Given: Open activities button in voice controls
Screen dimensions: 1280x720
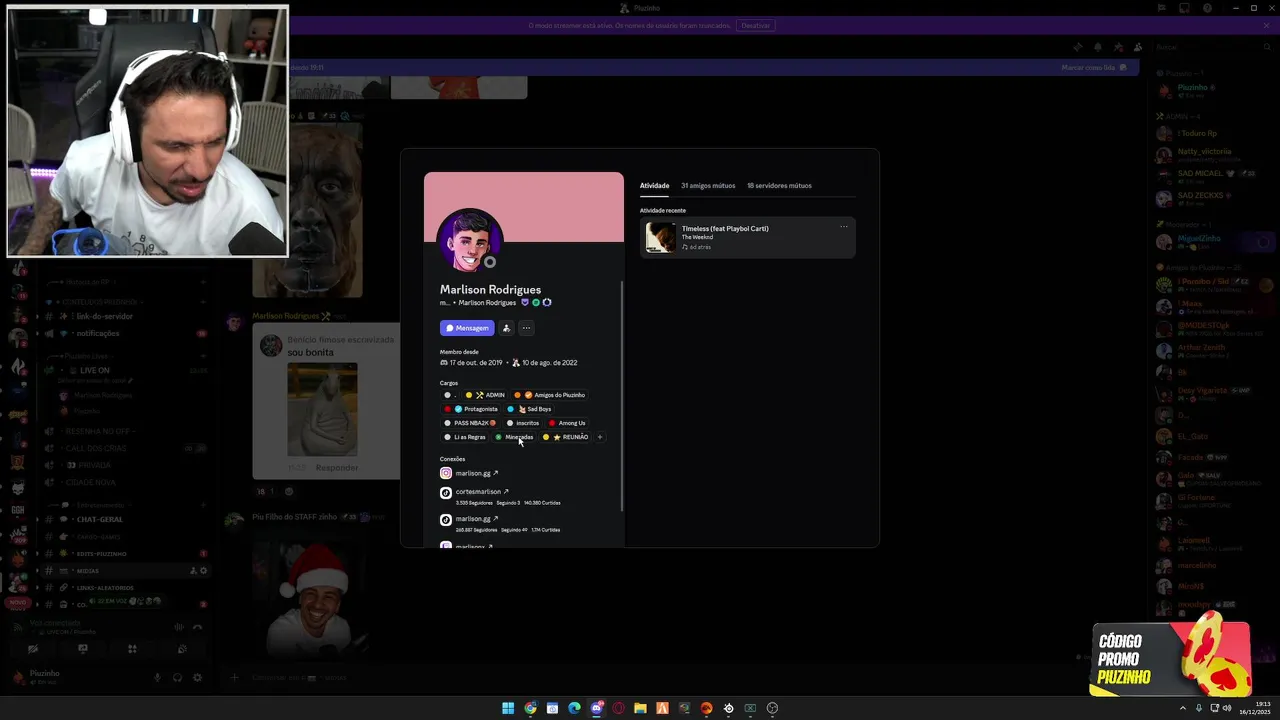Looking at the screenshot, I should click(132, 648).
